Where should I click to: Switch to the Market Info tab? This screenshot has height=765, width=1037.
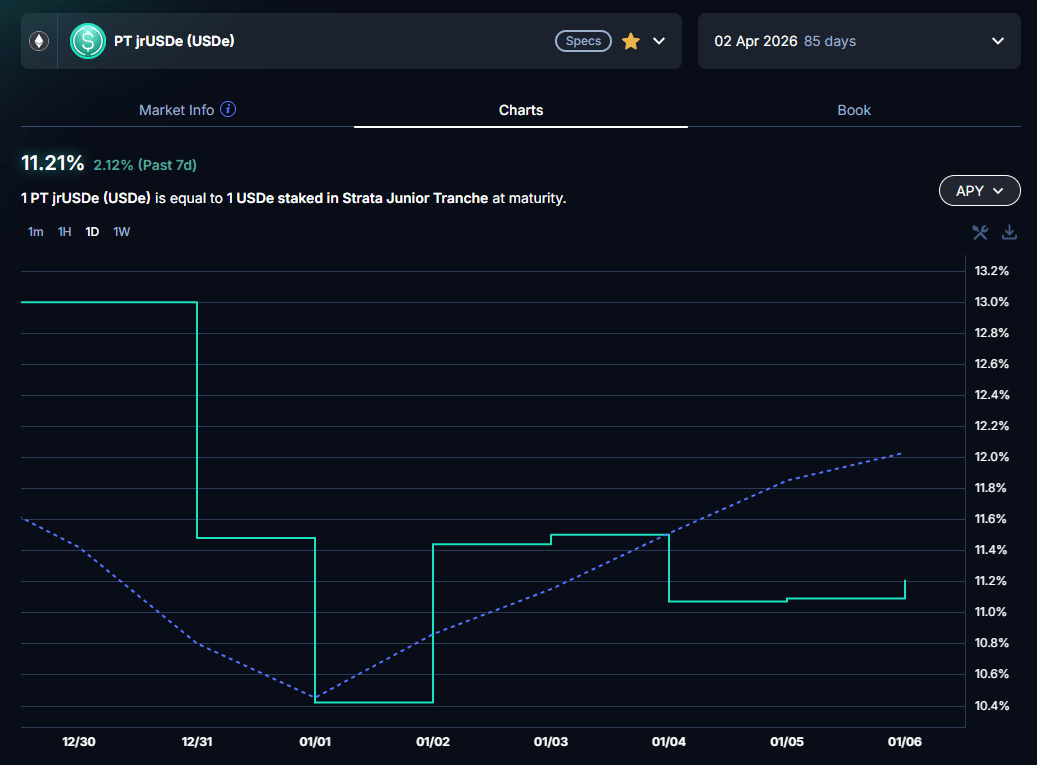pos(176,110)
